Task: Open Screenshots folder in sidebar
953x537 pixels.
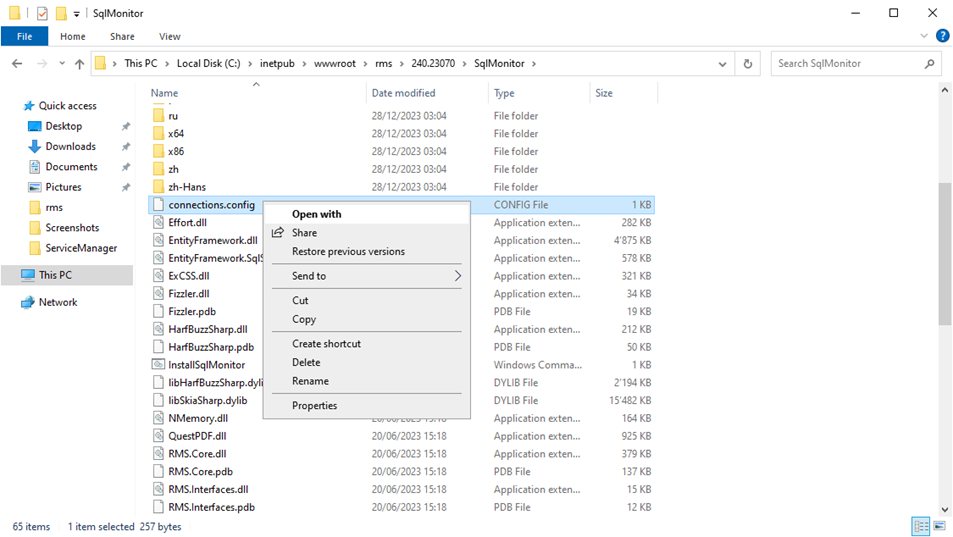Action: [x=72, y=228]
